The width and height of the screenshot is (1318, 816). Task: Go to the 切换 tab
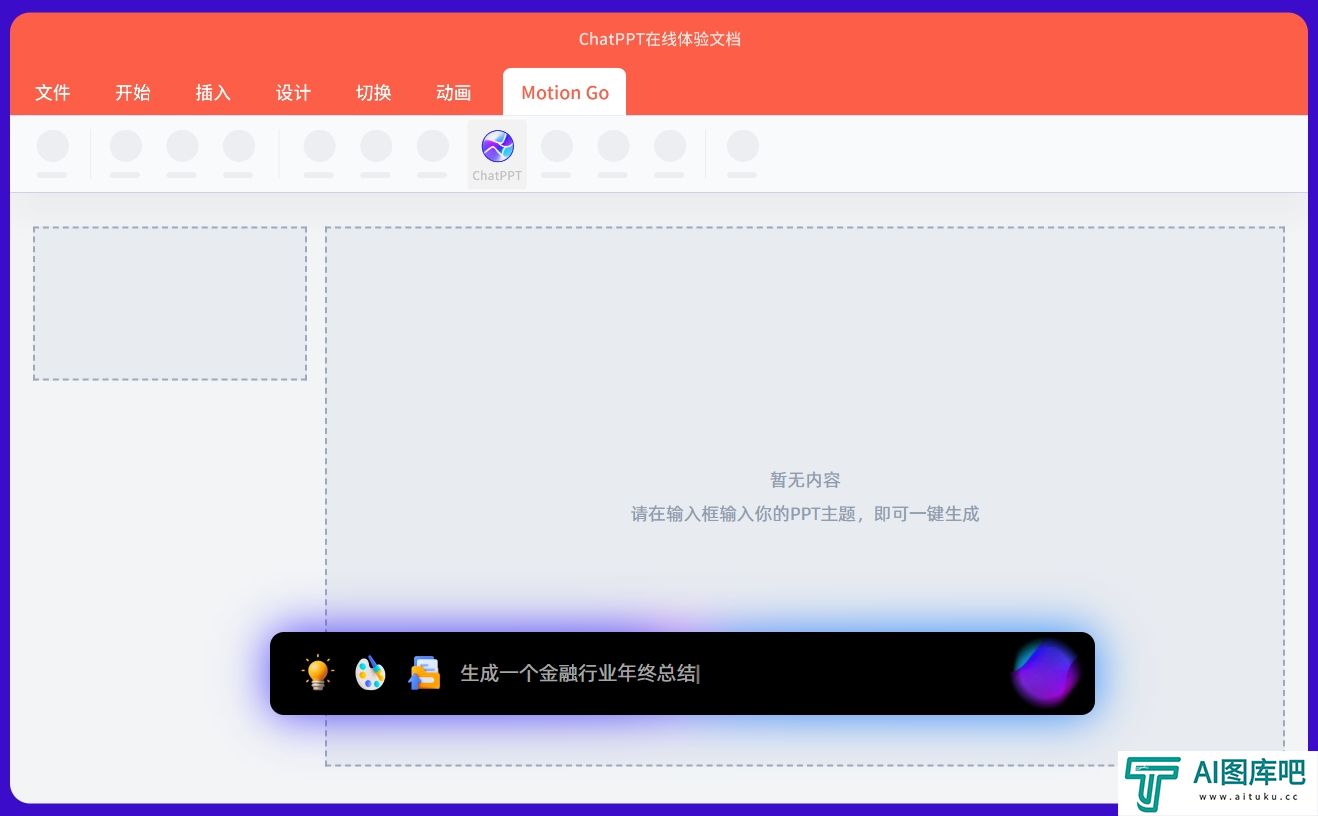pyautogui.click(x=373, y=93)
